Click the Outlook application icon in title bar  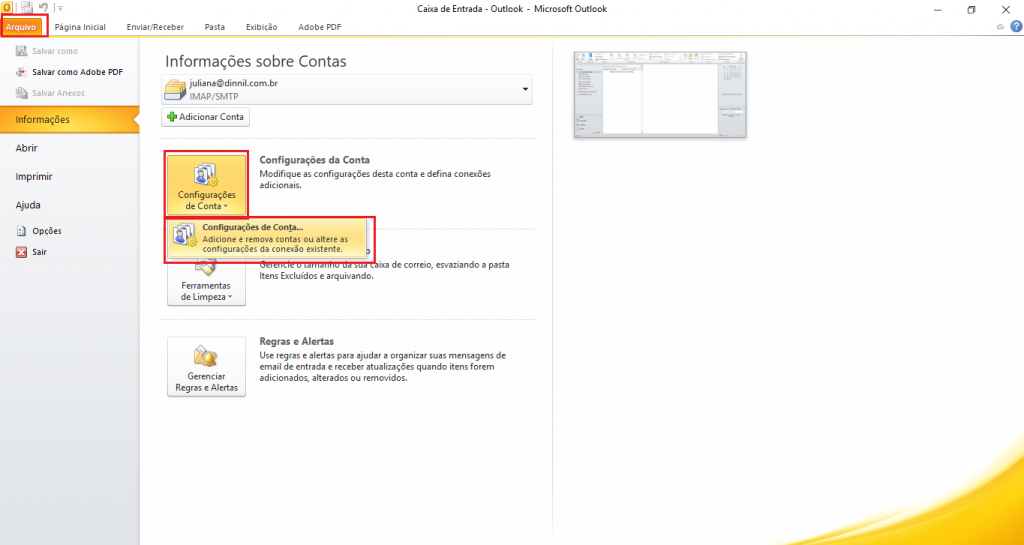point(7,8)
